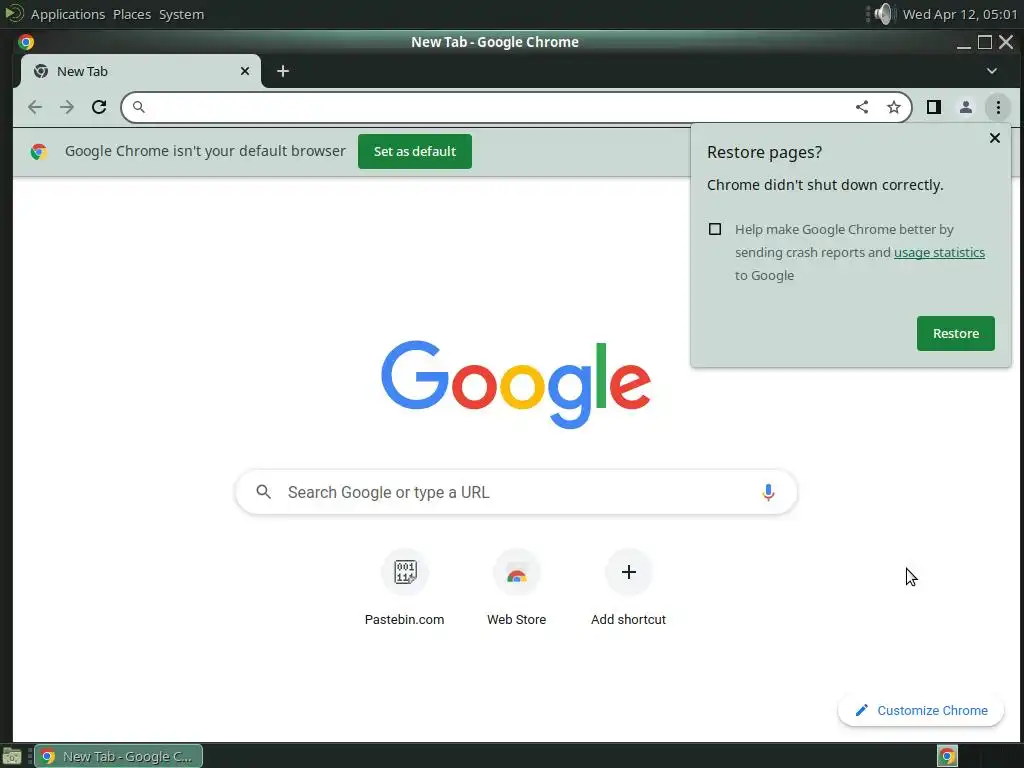Dismiss the Restore pages popup
This screenshot has height=768, width=1024.
(x=995, y=138)
